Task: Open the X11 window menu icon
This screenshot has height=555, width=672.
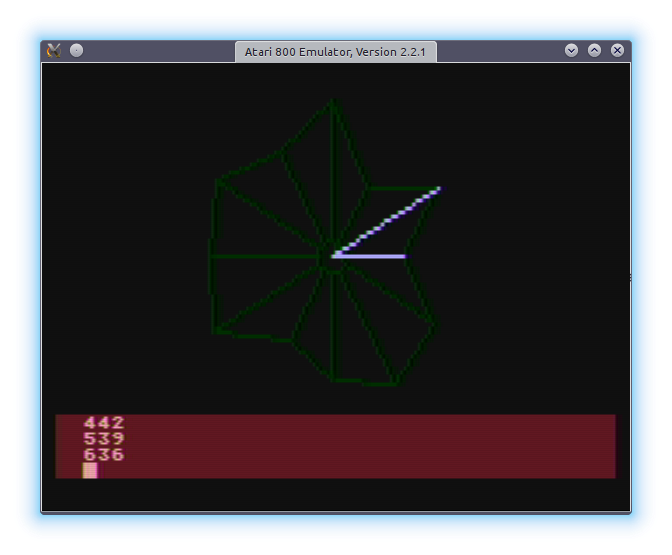Action: (54, 51)
